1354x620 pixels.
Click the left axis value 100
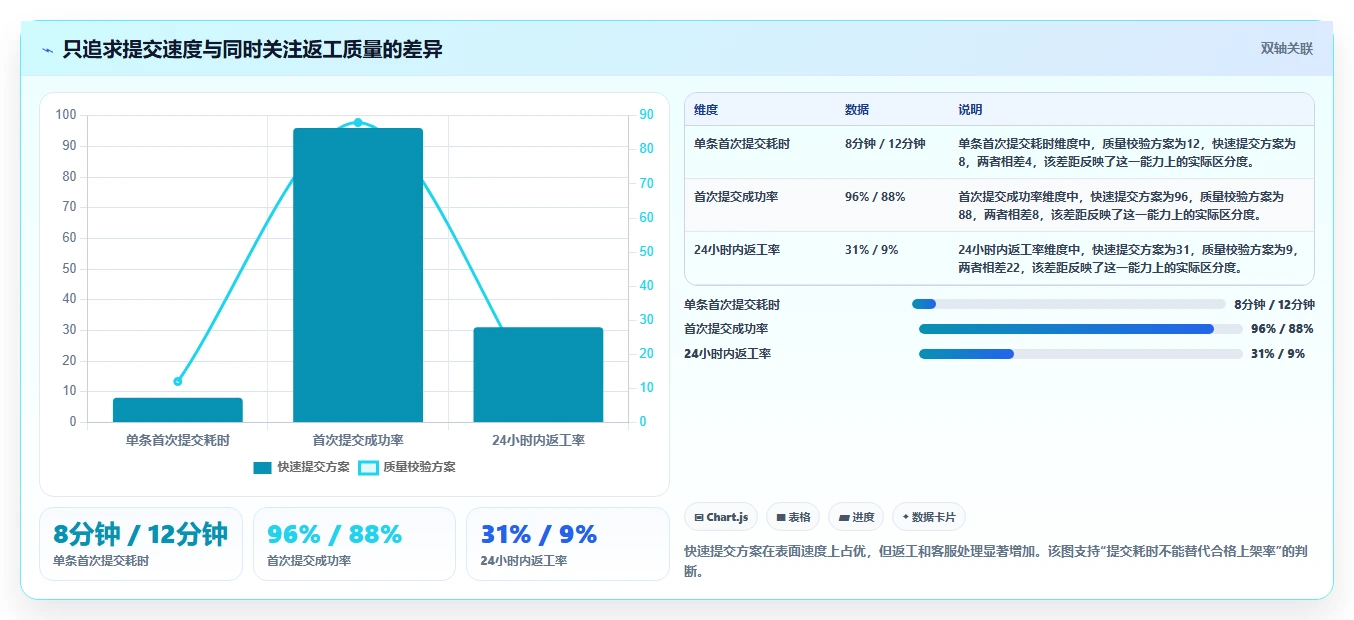[66, 115]
